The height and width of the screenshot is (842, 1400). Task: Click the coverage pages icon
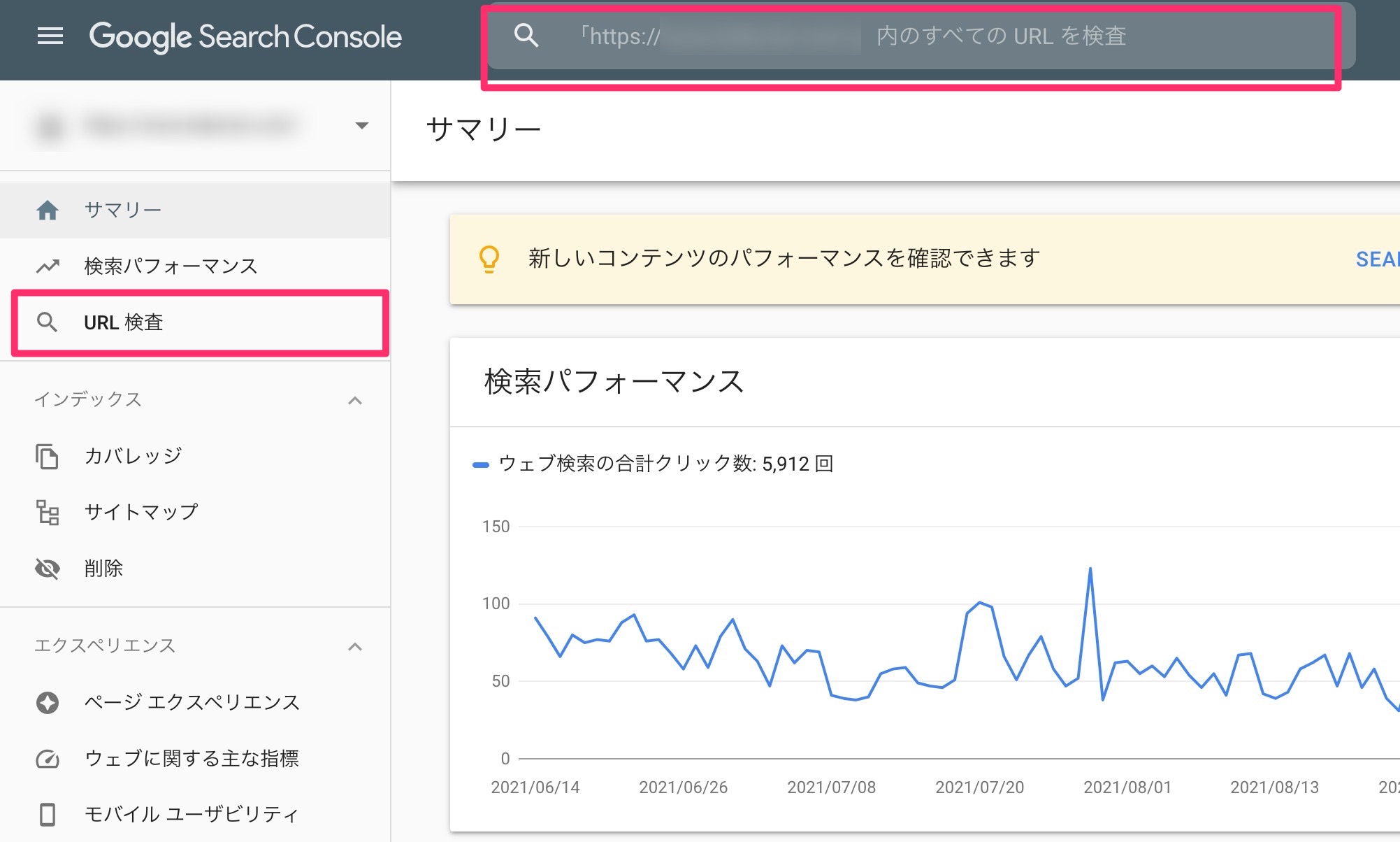pos(48,456)
